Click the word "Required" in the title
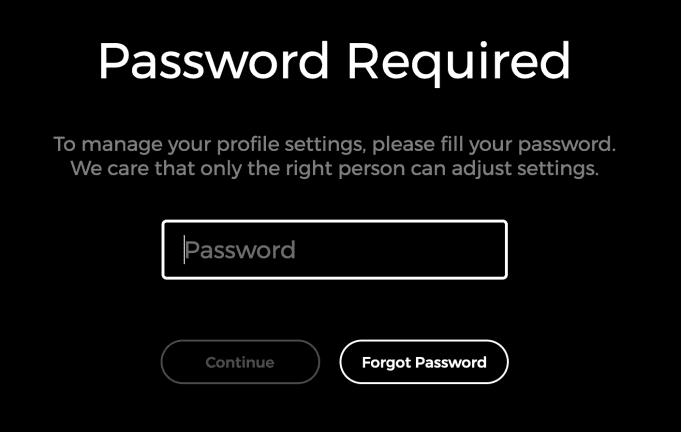 459,61
